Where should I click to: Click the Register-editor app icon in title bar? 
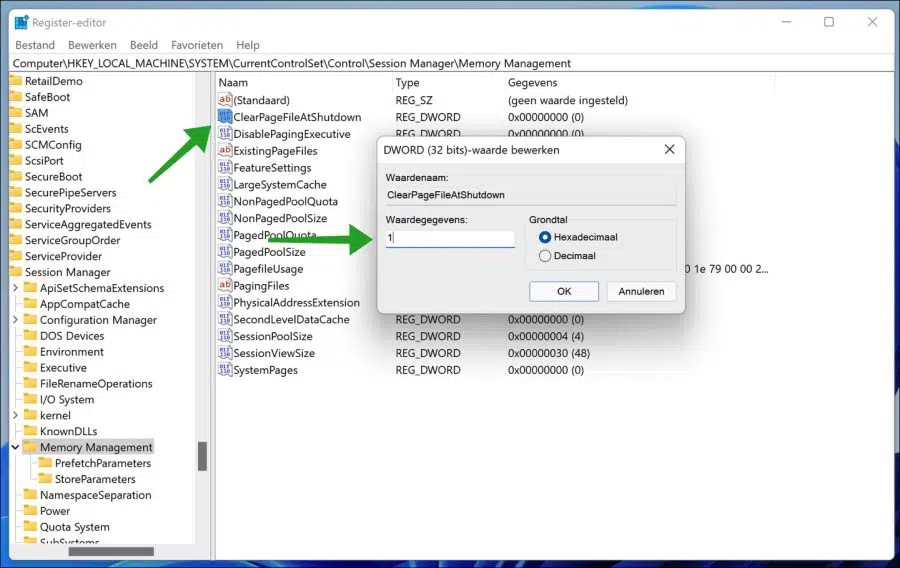click(22, 22)
